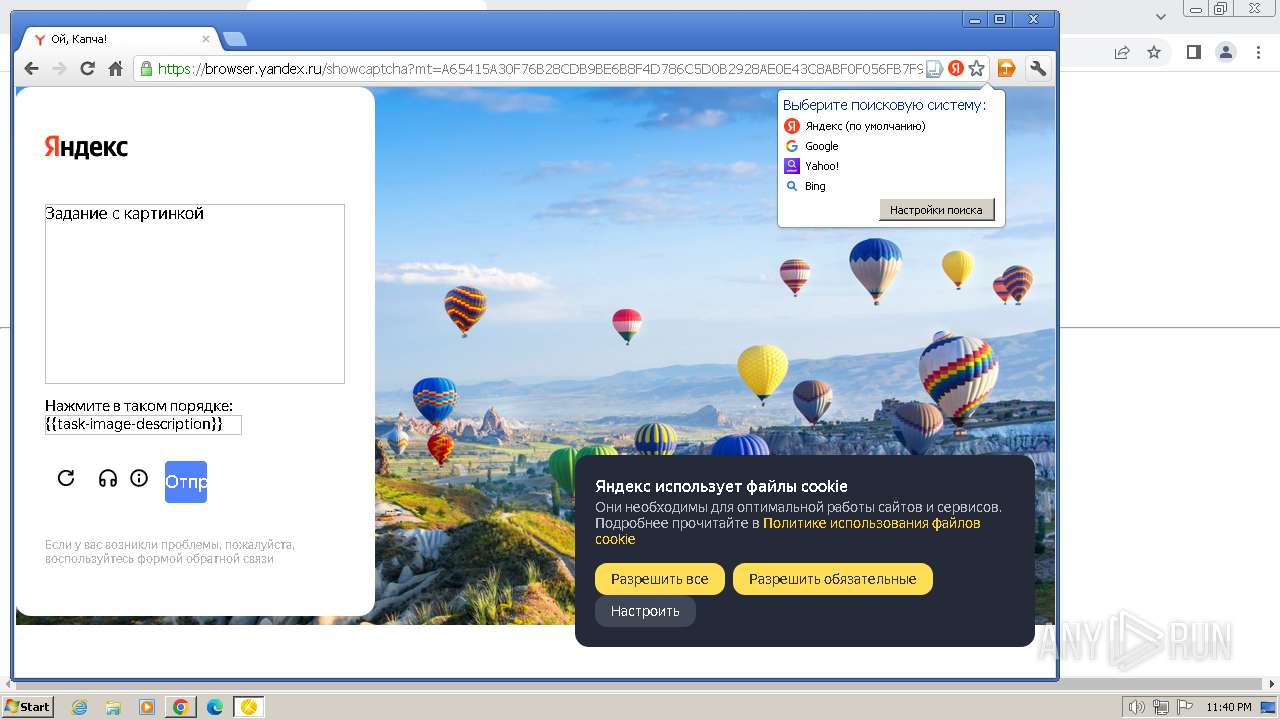Switch to Chrome in taskbar
The height and width of the screenshot is (720, 1280).
point(181,707)
